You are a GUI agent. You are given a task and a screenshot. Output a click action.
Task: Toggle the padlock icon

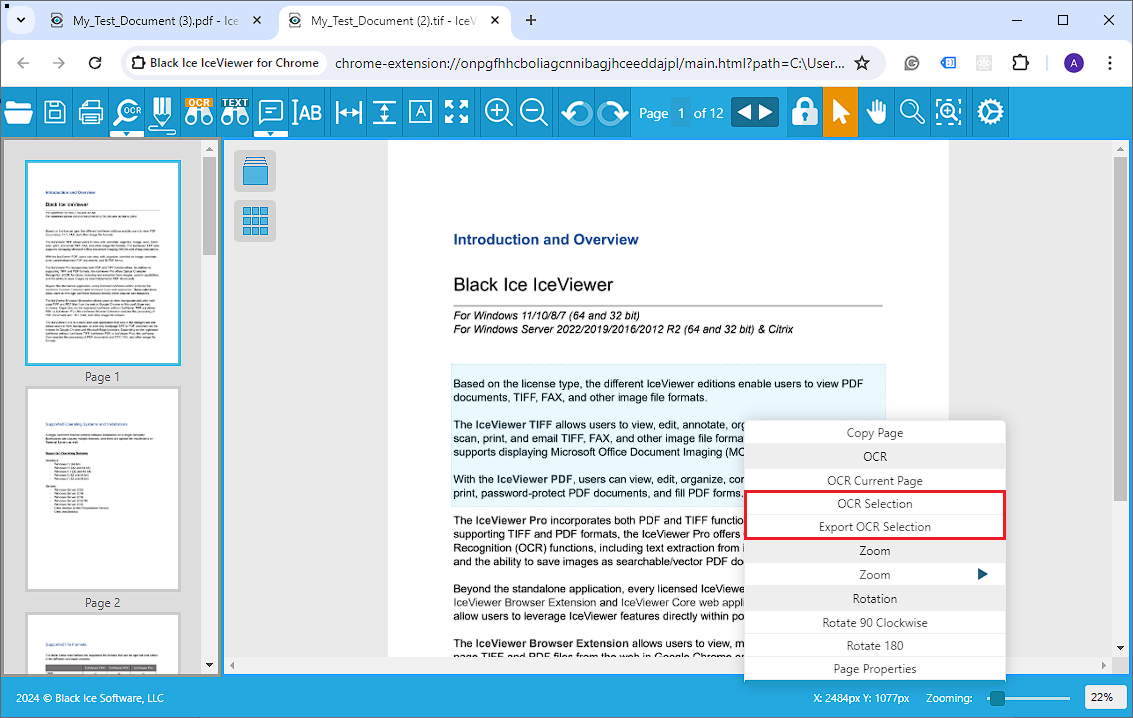tap(804, 112)
